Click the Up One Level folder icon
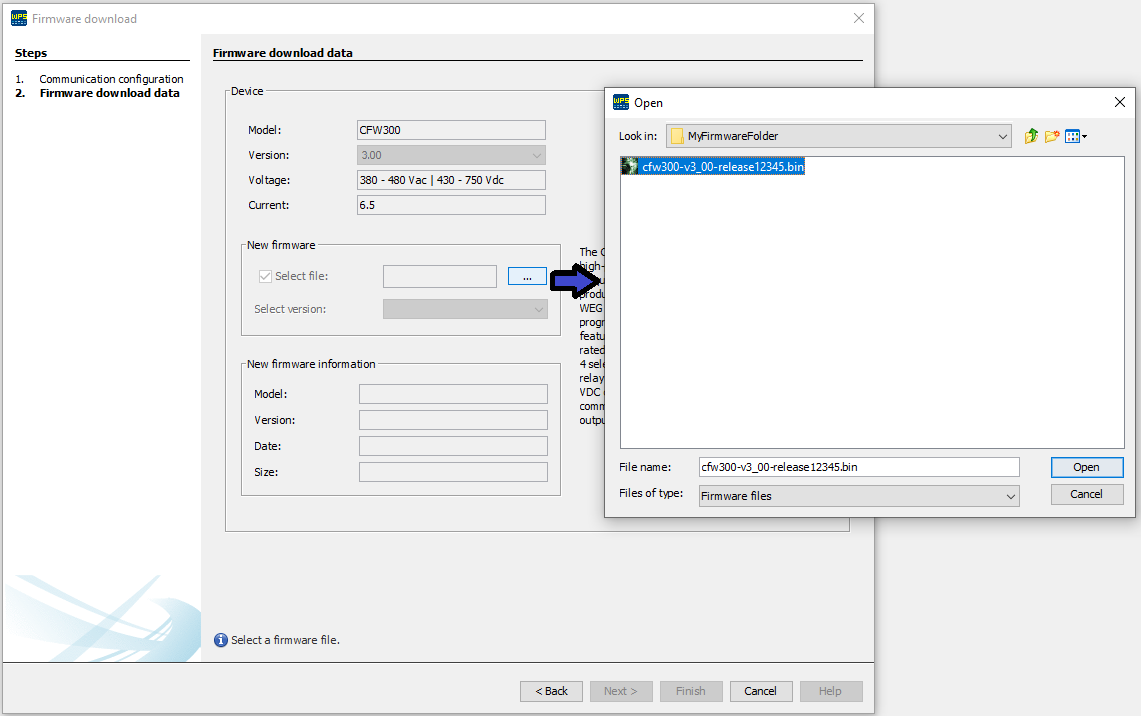 (x=1031, y=135)
